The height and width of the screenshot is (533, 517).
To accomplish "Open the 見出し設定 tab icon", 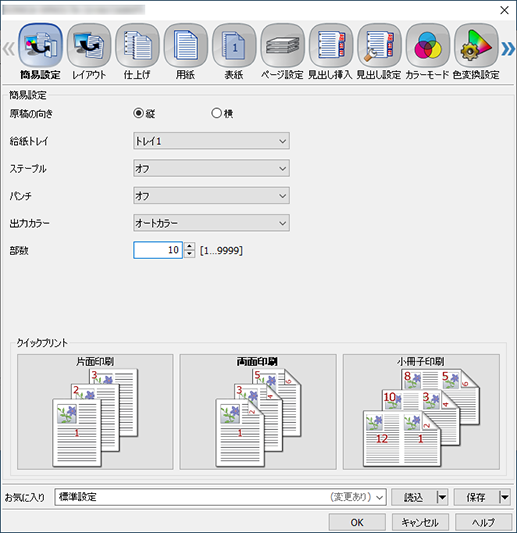I will coord(379,45).
